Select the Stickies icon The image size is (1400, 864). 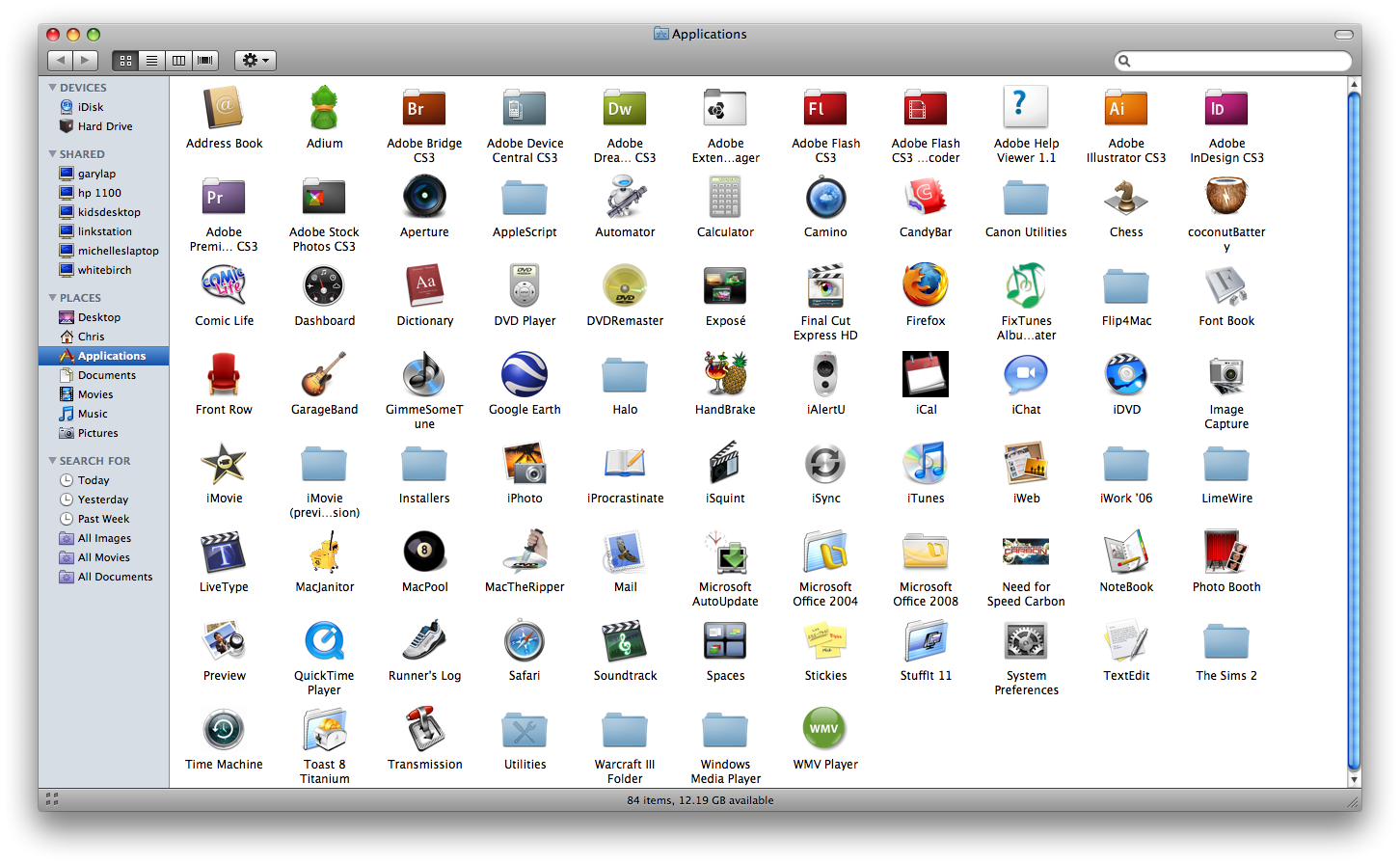point(825,640)
